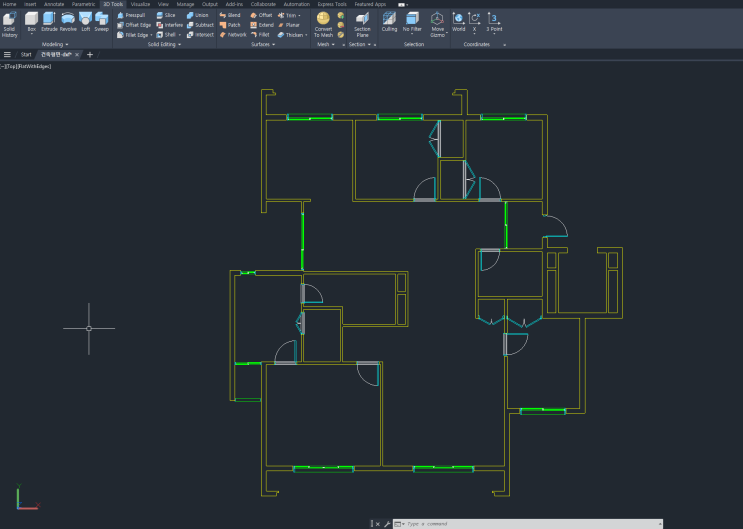Rotate UCS about X axis
Screen dimensions: 743x529
(474, 23)
